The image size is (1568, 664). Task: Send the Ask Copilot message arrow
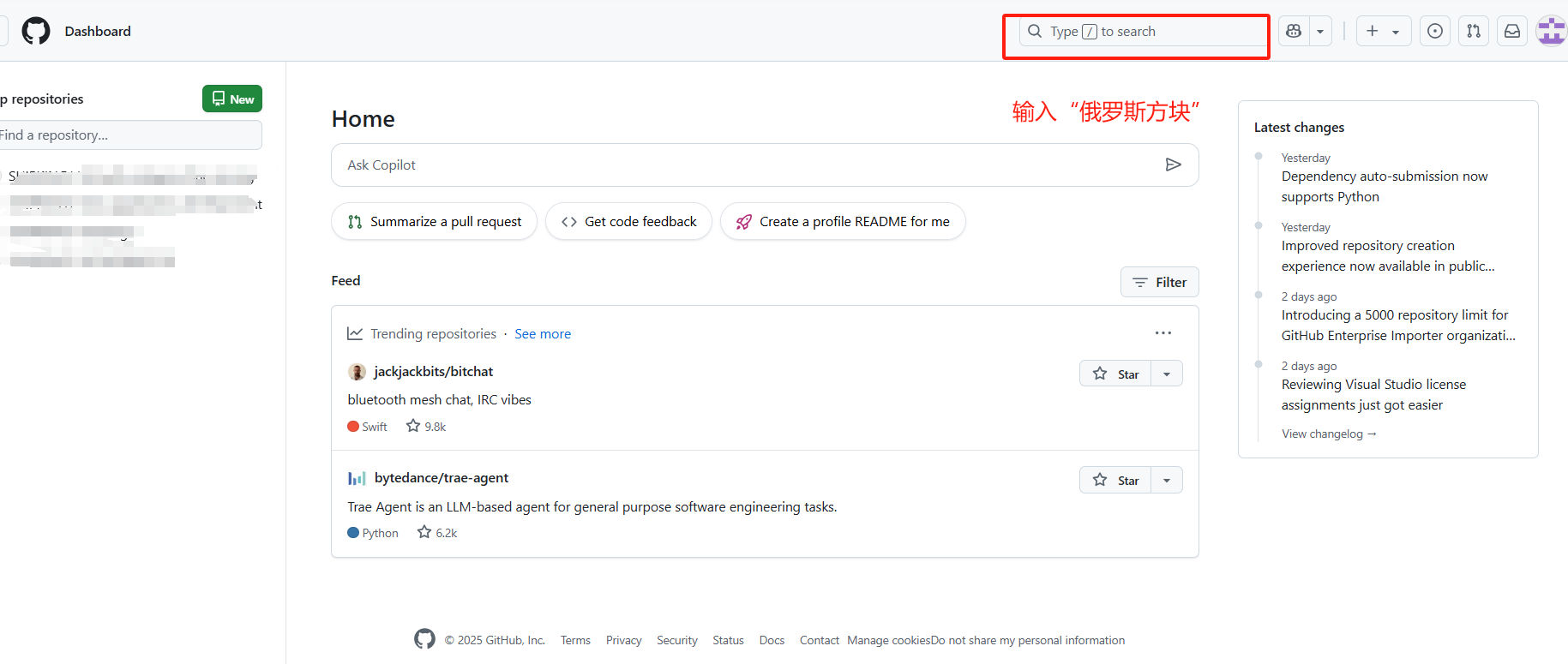1174,165
